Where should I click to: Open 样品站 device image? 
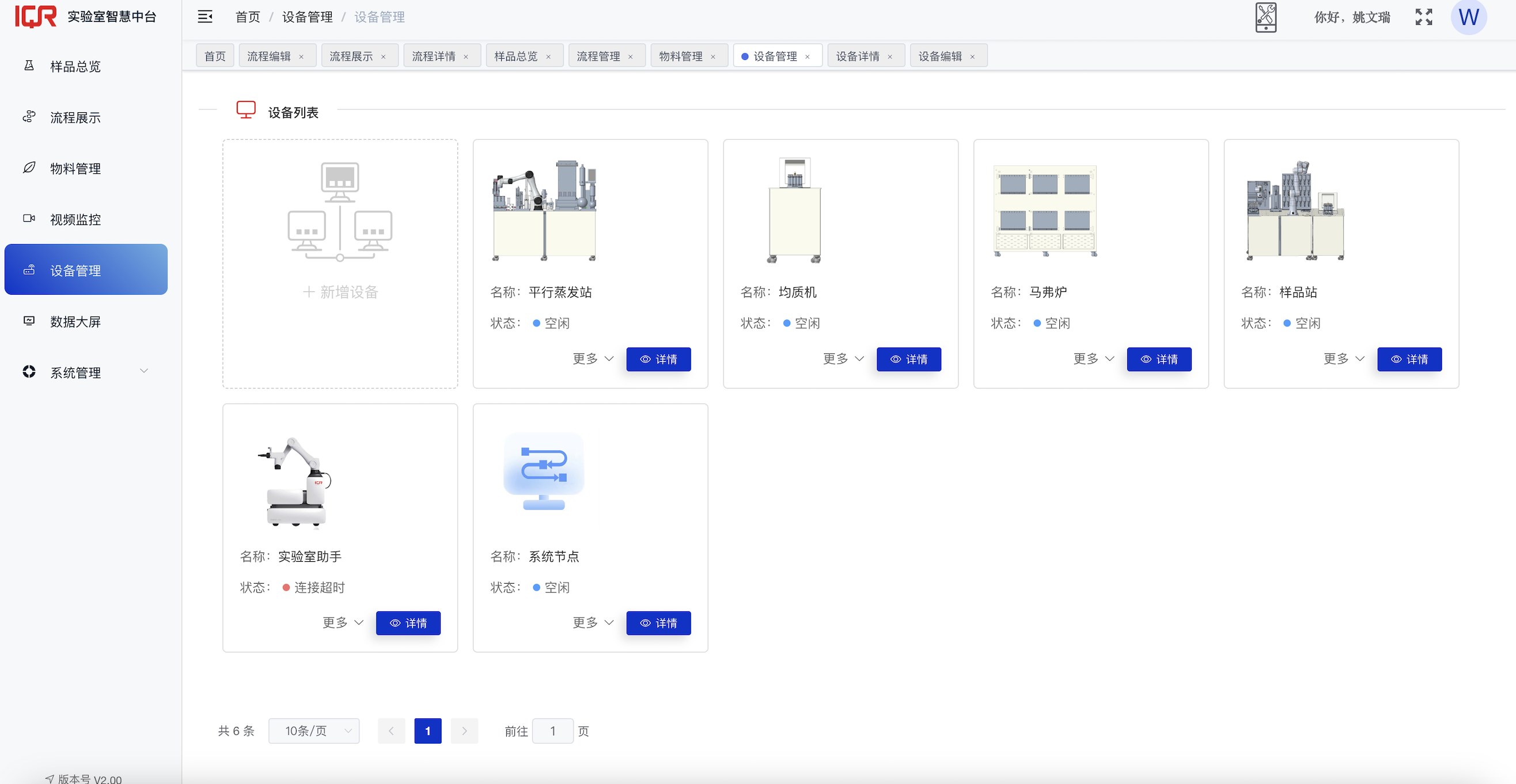[1295, 211]
